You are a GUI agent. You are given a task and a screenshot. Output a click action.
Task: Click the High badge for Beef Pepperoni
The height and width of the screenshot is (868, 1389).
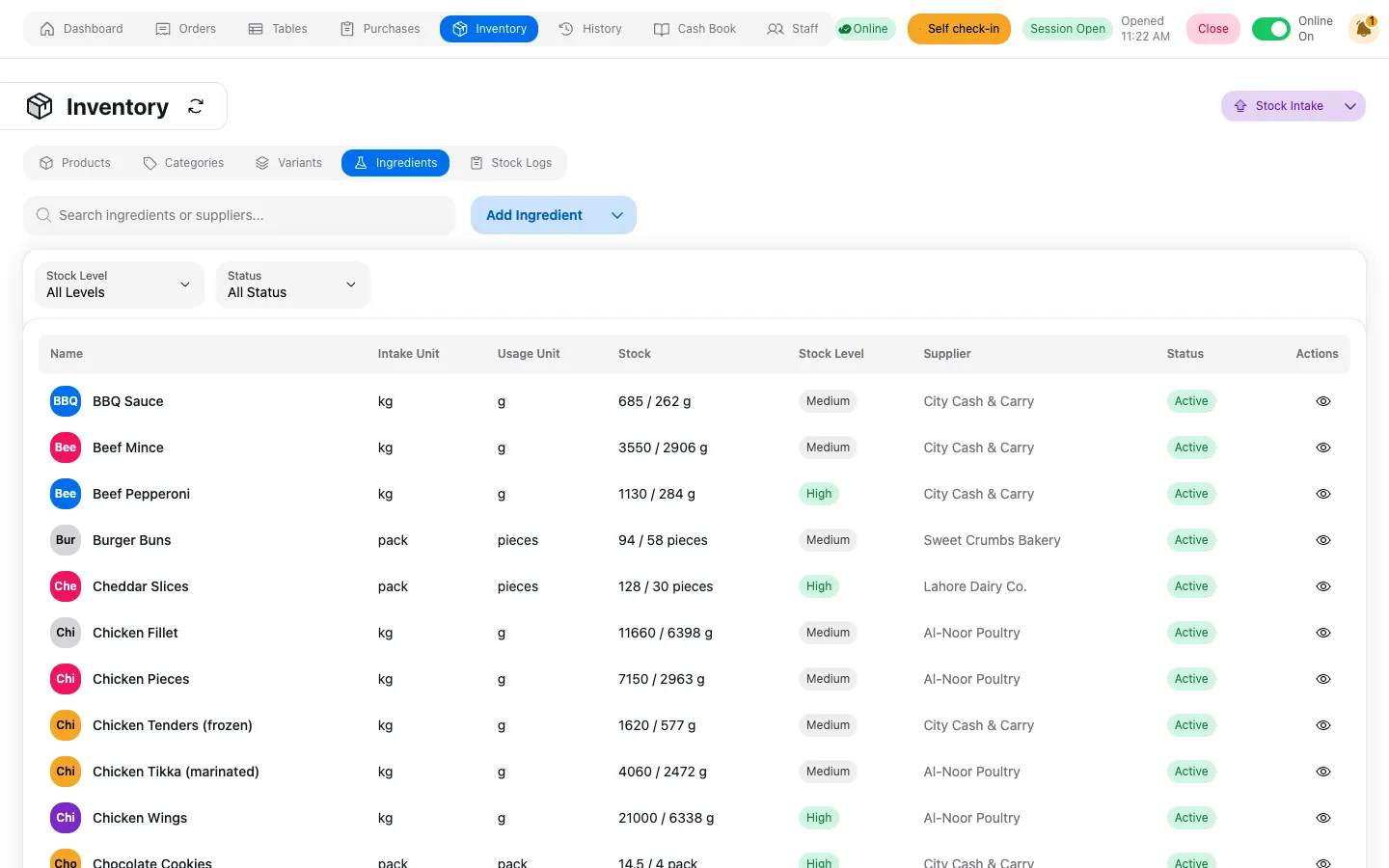coord(819,494)
